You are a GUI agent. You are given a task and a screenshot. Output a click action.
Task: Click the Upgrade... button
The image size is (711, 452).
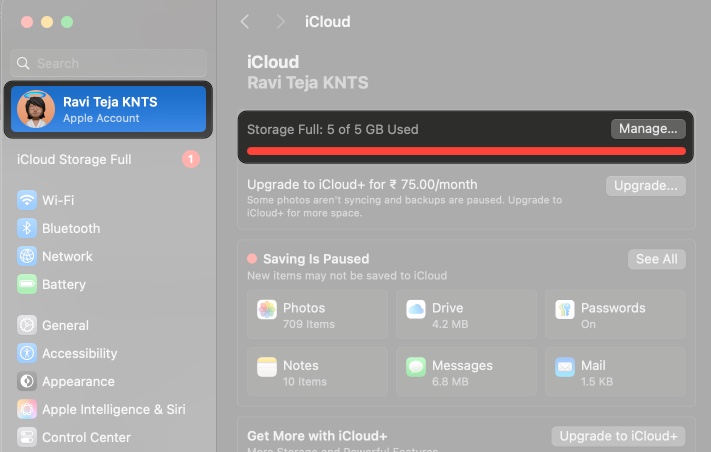coord(645,186)
